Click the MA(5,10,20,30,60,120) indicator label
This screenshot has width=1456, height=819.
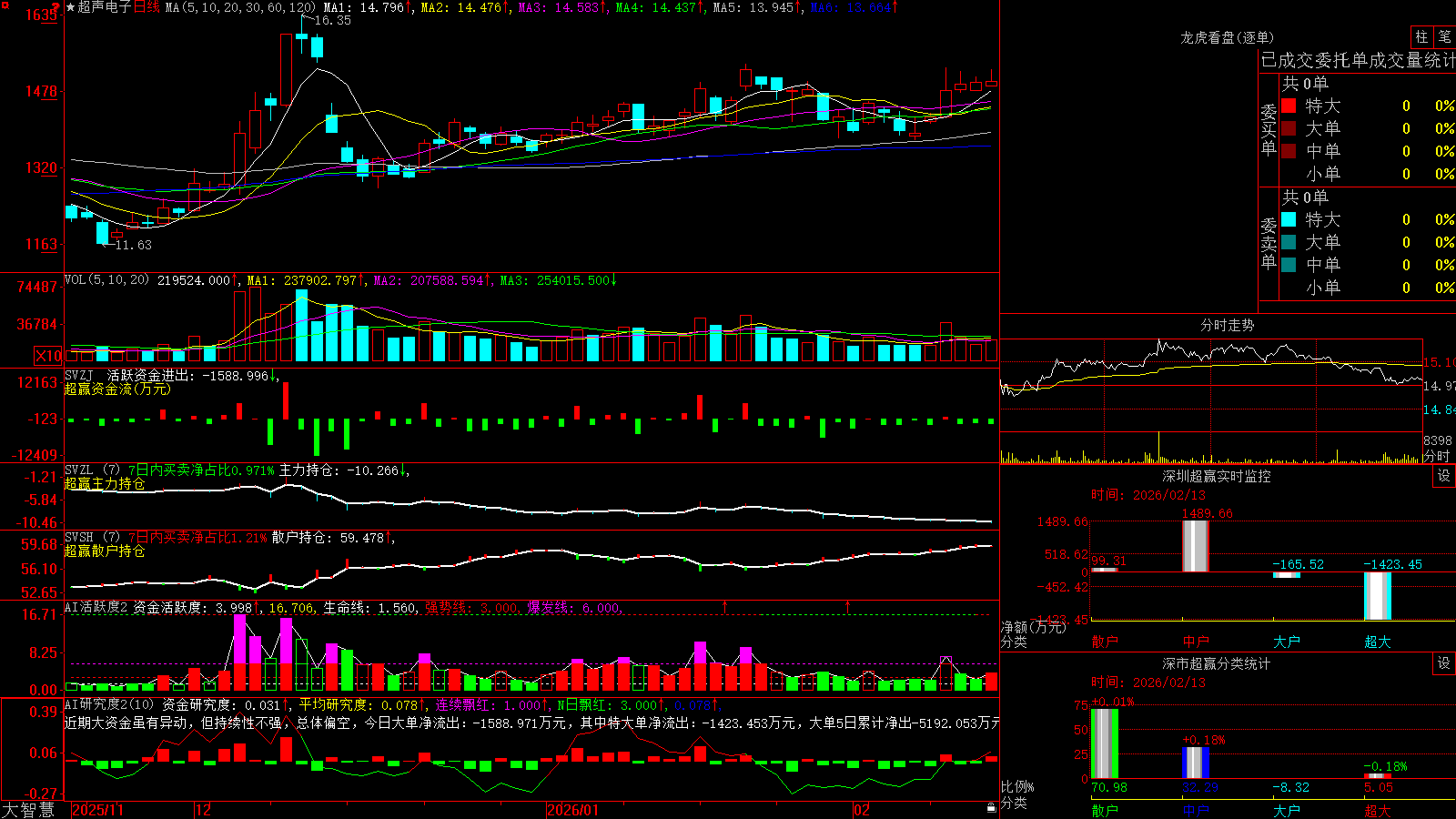240,7
